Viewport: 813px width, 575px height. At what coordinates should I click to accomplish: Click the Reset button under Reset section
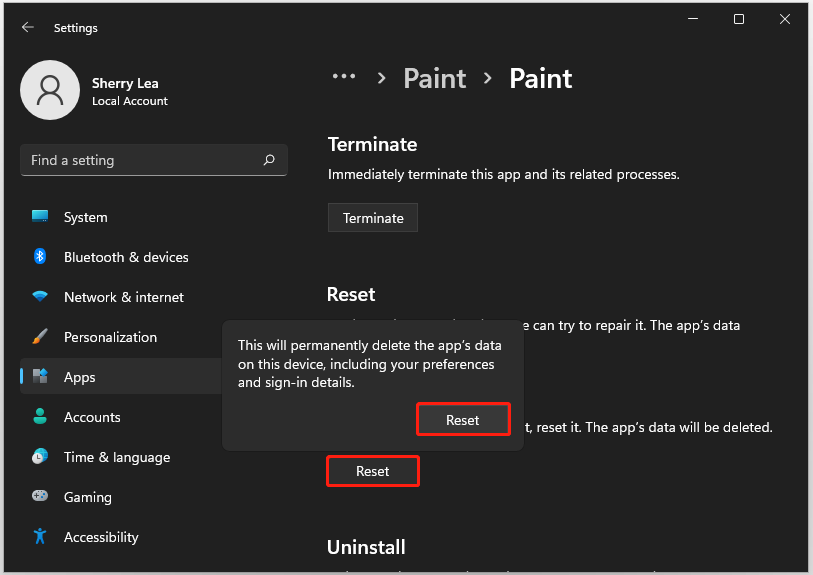click(373, 471)
